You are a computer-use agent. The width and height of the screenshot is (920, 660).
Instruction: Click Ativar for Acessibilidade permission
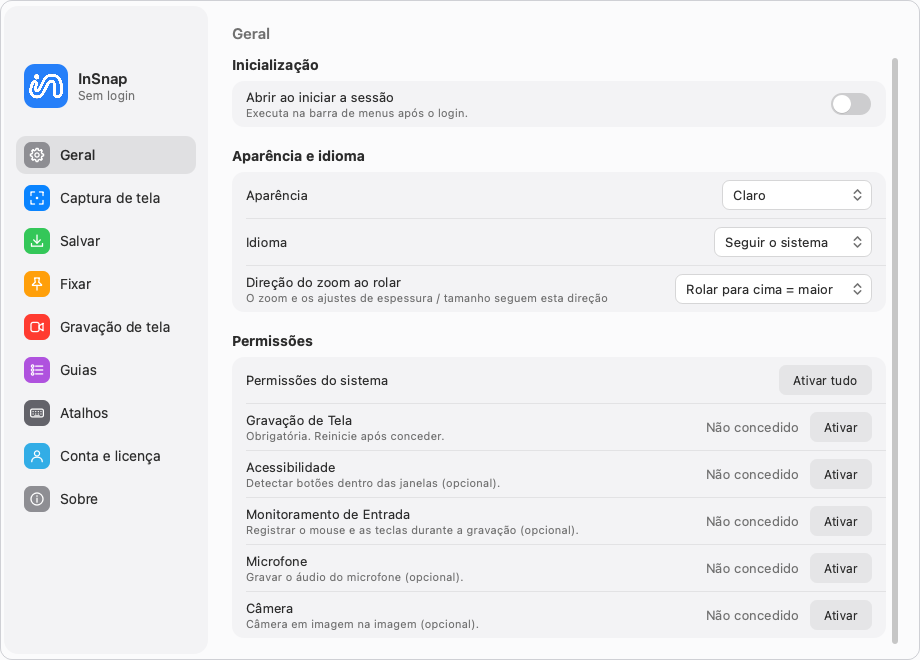841,474
